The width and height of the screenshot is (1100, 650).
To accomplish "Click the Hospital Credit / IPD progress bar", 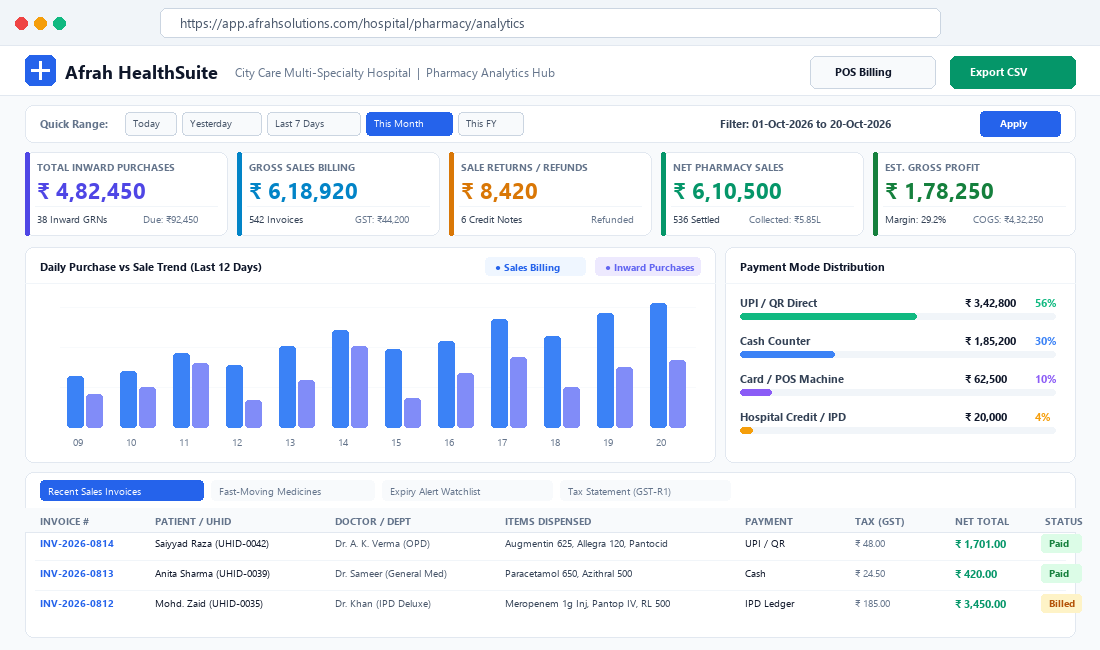I will (x=897, y=430).
